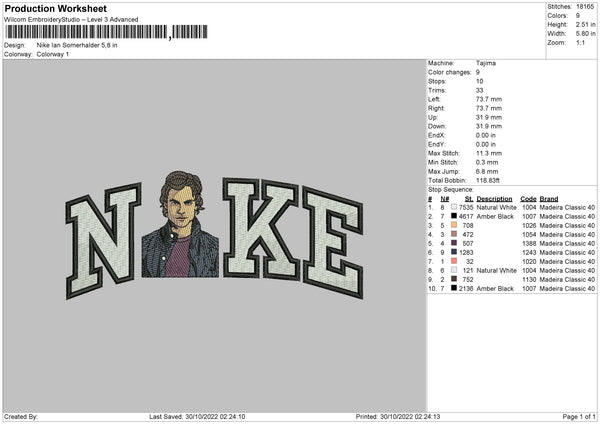This screenshot has width=600, height=424.
Task: Click the embroidered letter E in the preview
Action: 332,242
